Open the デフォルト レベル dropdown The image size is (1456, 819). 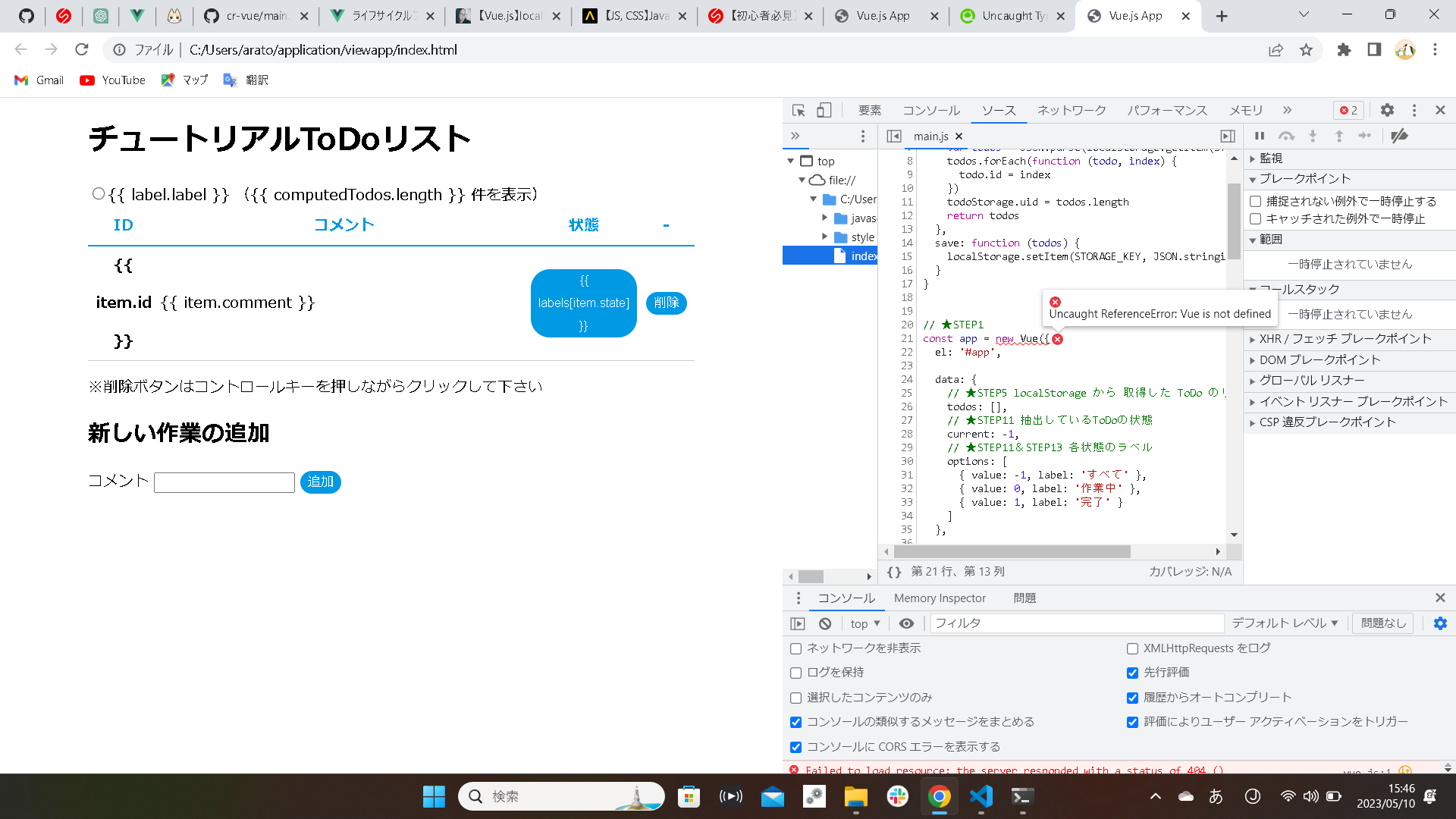click(x=1285, y=623)
